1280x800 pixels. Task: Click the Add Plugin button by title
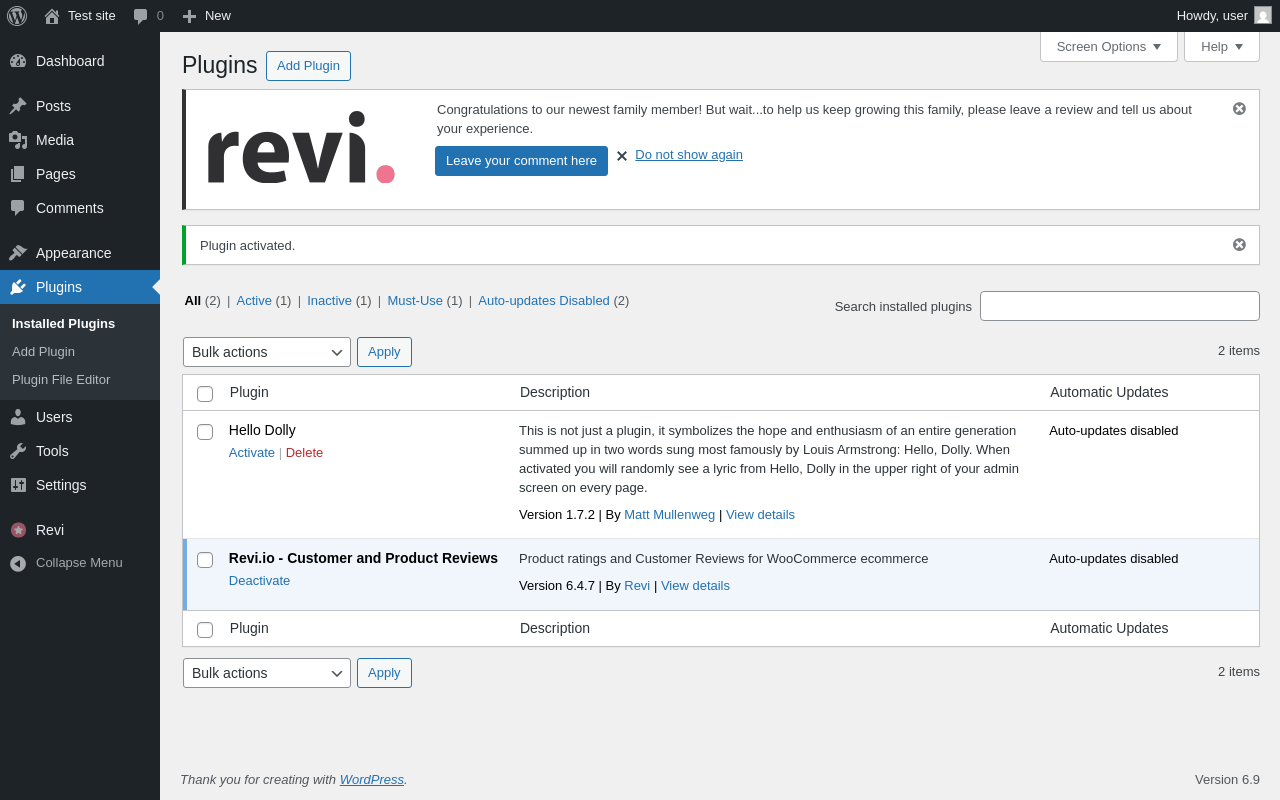coord(308,66)
